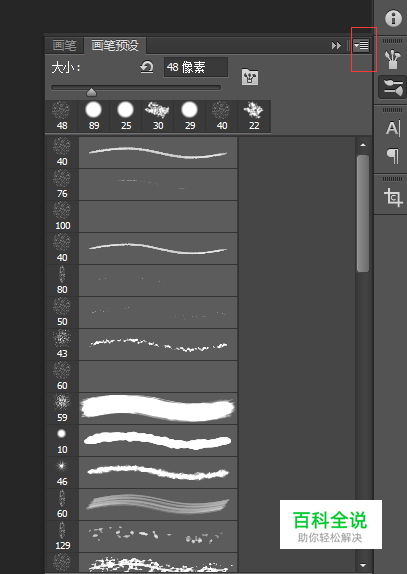Viewport: 407px width, 574px height.
Task: Click the scrollbar down arrow in brush list
Action: pyautogui.click(x=363, y=565)
